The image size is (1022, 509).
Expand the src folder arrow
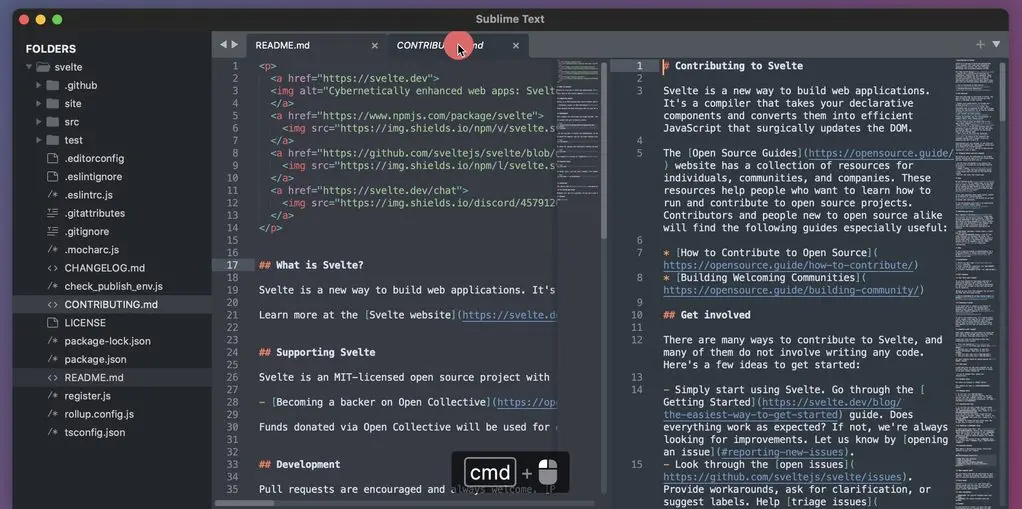tap(38, 121)
